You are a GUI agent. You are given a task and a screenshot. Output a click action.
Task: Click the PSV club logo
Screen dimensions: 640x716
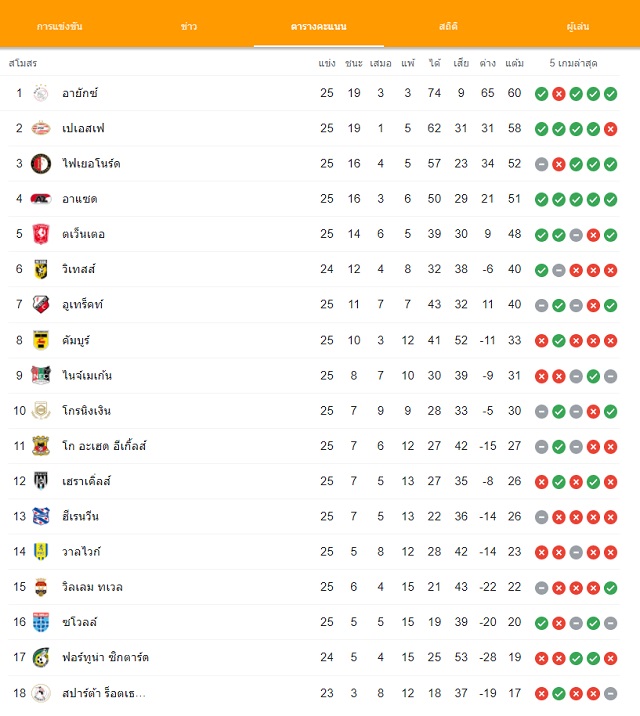41,128
